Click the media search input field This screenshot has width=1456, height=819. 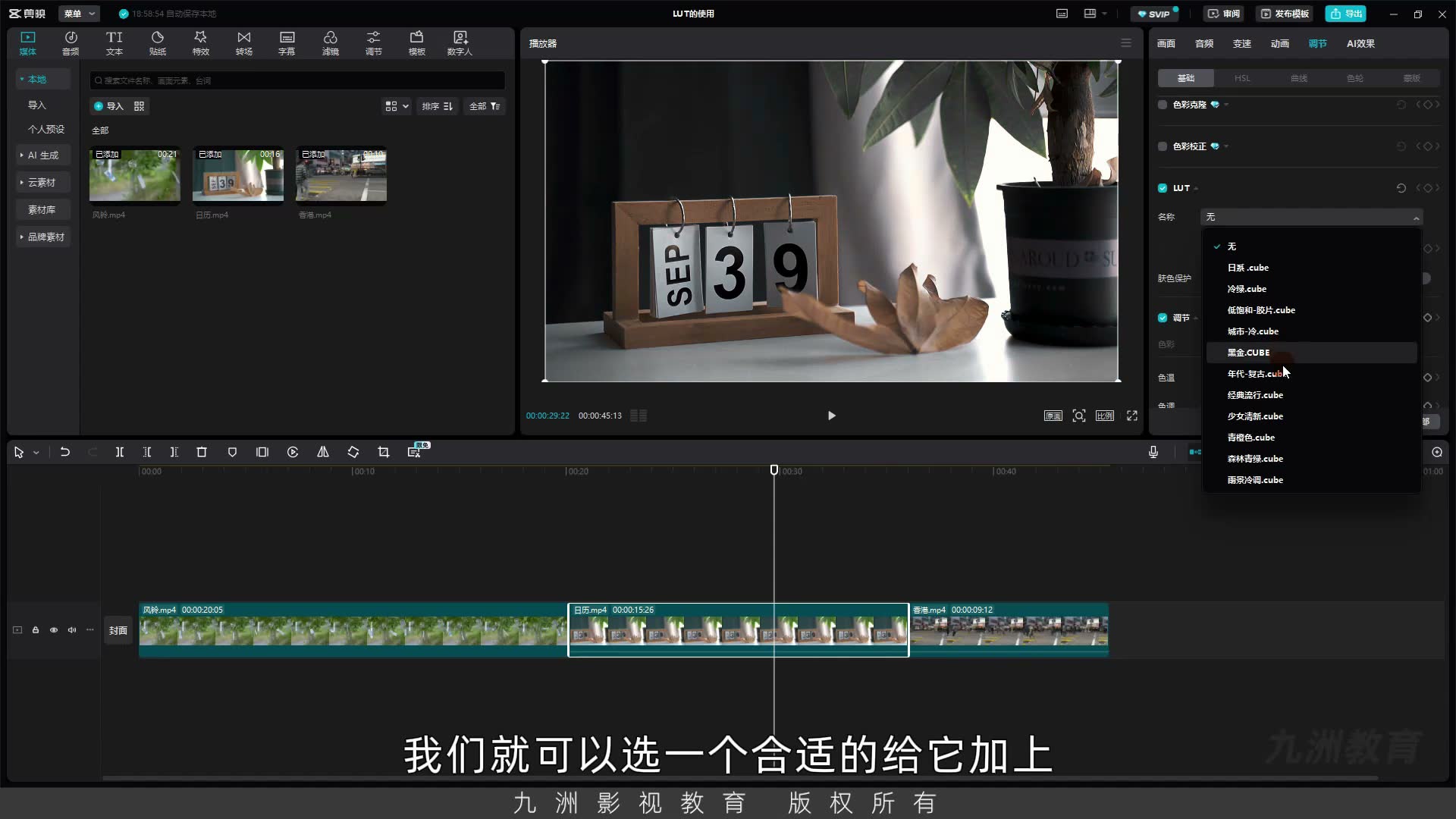click(x=297, y=80)
